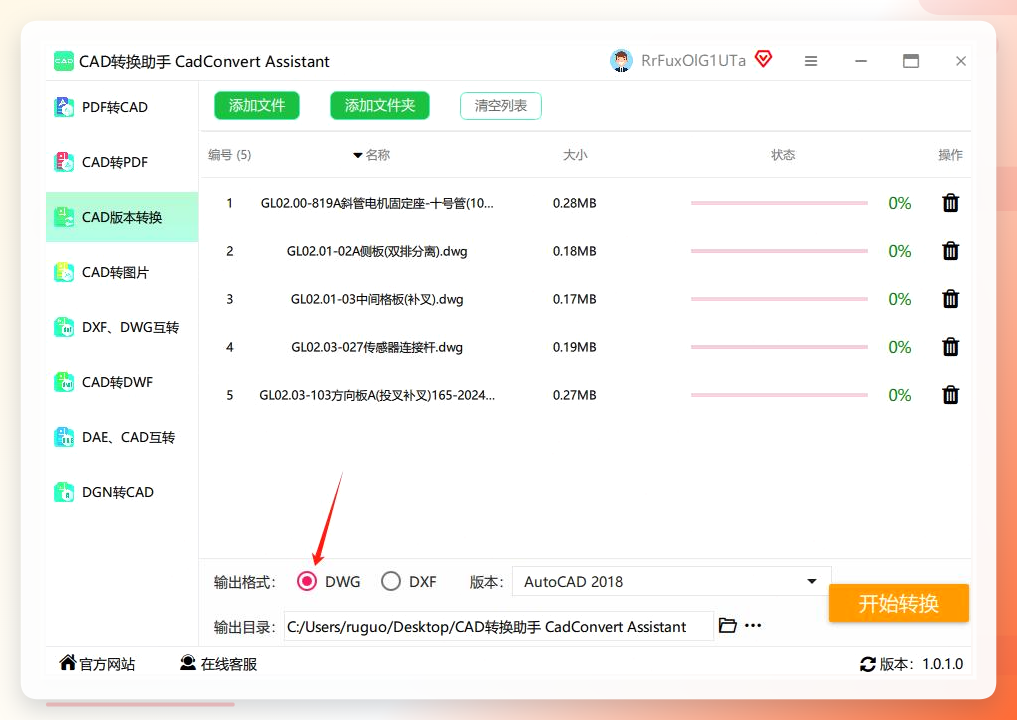Click the output directory path field
This screenshot has height=720, width=1017.
[x=499, y=627]
